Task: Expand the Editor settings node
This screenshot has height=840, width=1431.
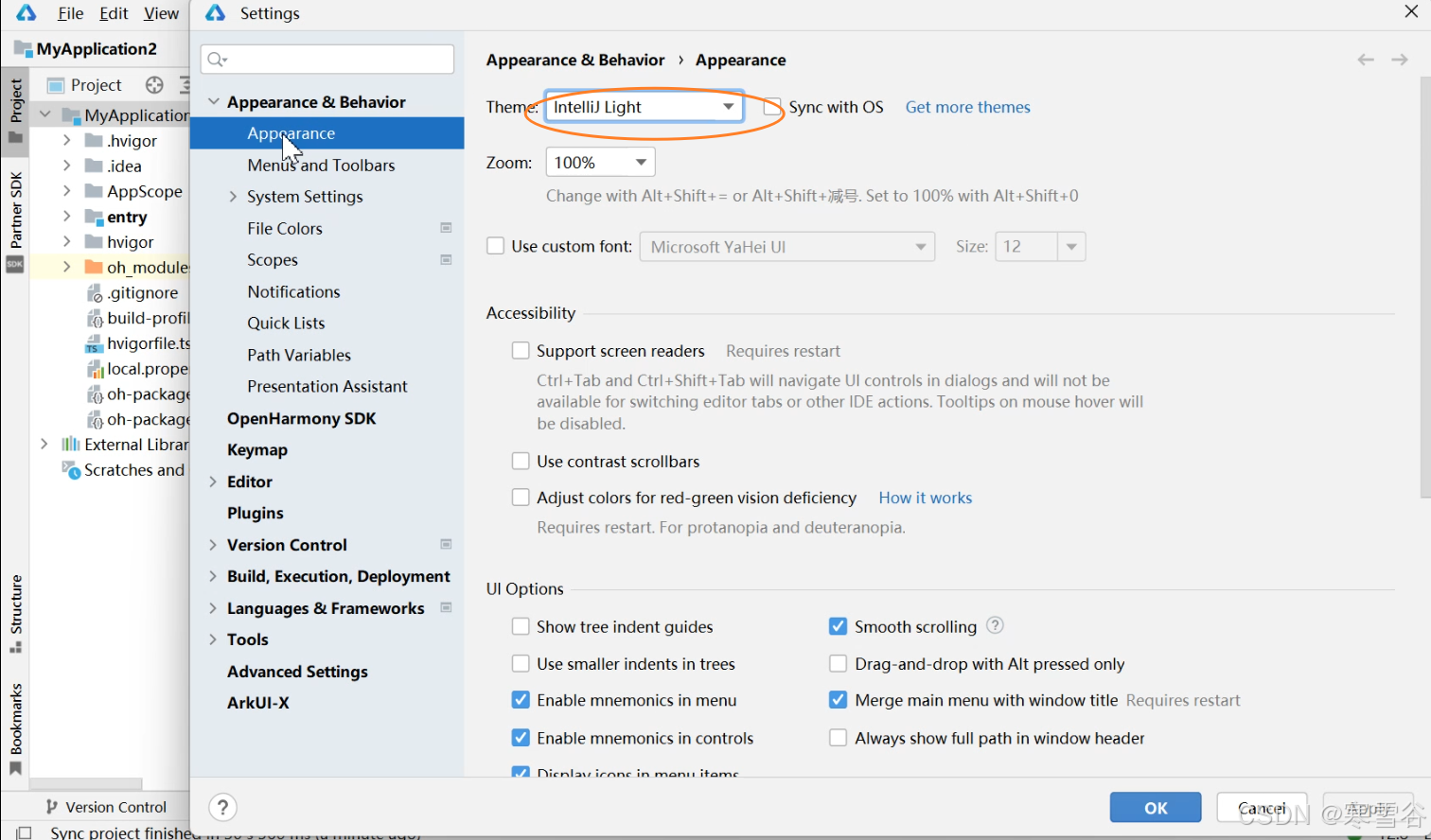Action: click(213, 481)
